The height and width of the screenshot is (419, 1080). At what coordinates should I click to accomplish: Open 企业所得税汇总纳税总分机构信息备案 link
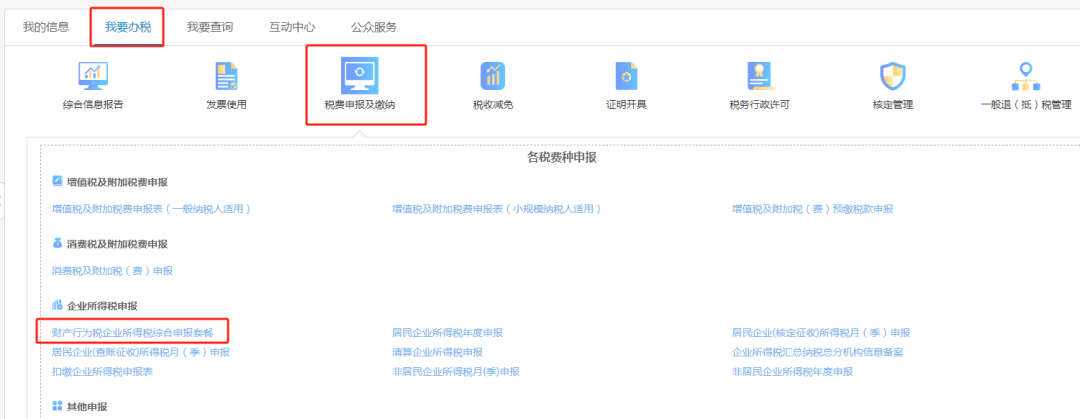pyautogui.click(x=818, y=352)
